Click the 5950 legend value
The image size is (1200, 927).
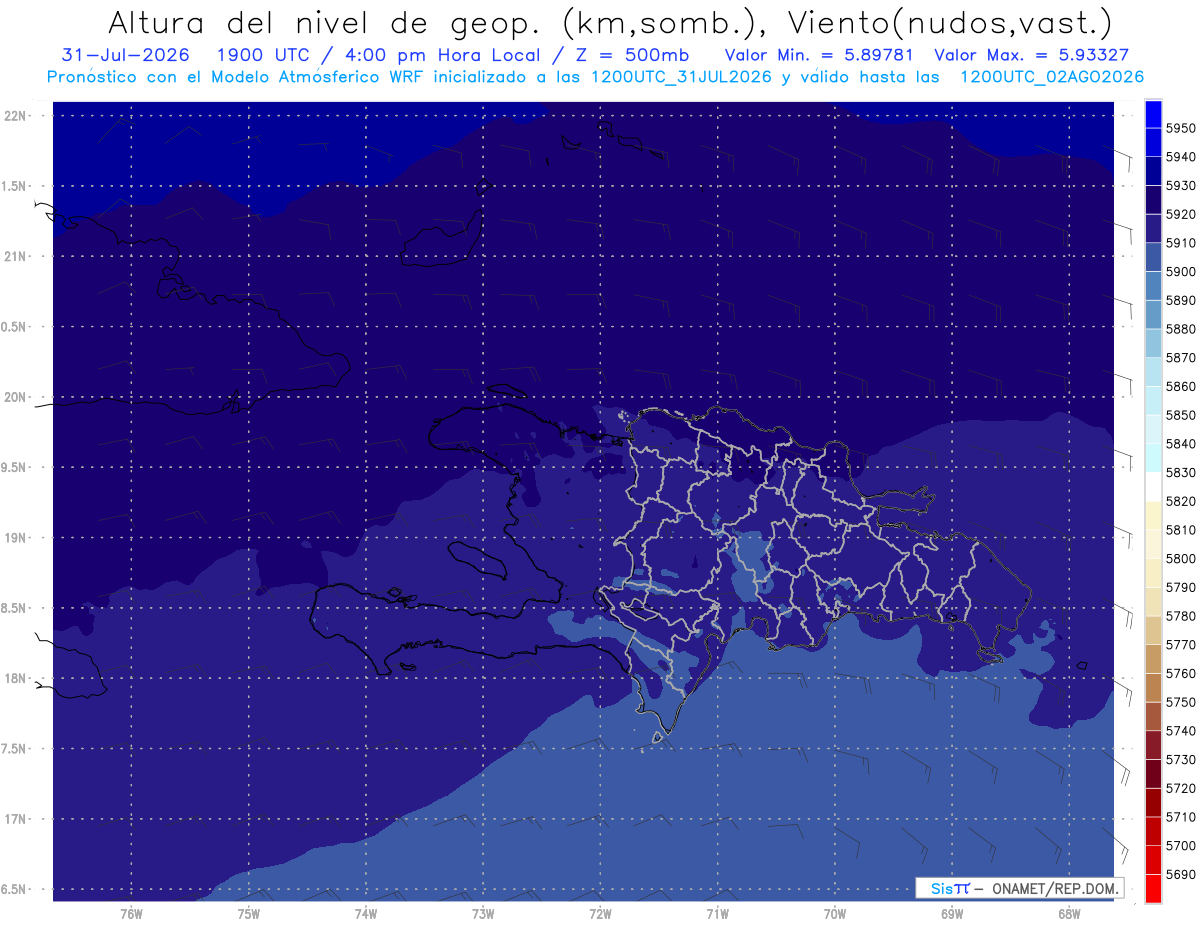click(x=1181, y=128)
